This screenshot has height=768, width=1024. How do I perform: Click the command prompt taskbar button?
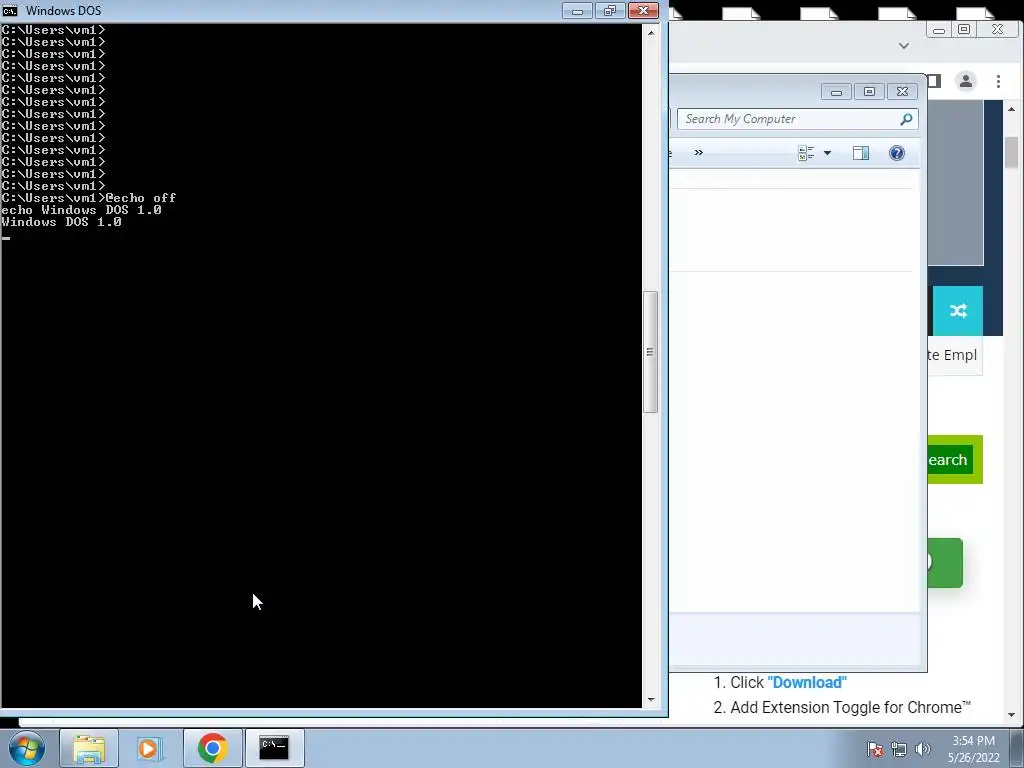pos(274,748)
